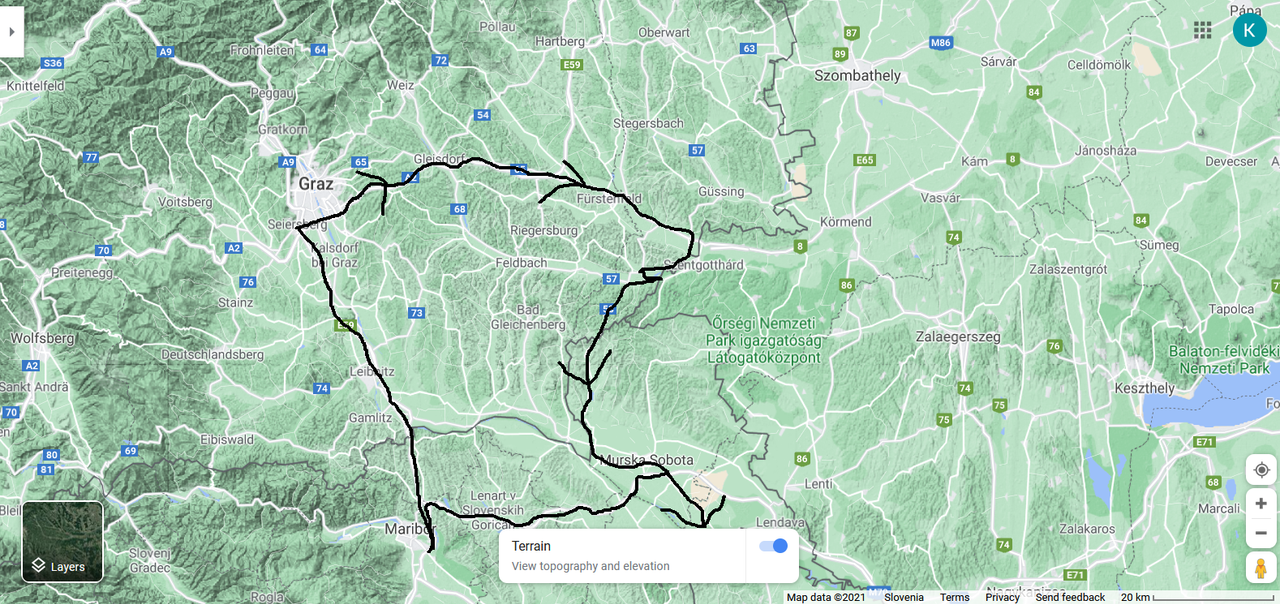This screenshot has height=604, width=1280.
Task: Toggle the Terrain switch off
Action: coord(773,546)
